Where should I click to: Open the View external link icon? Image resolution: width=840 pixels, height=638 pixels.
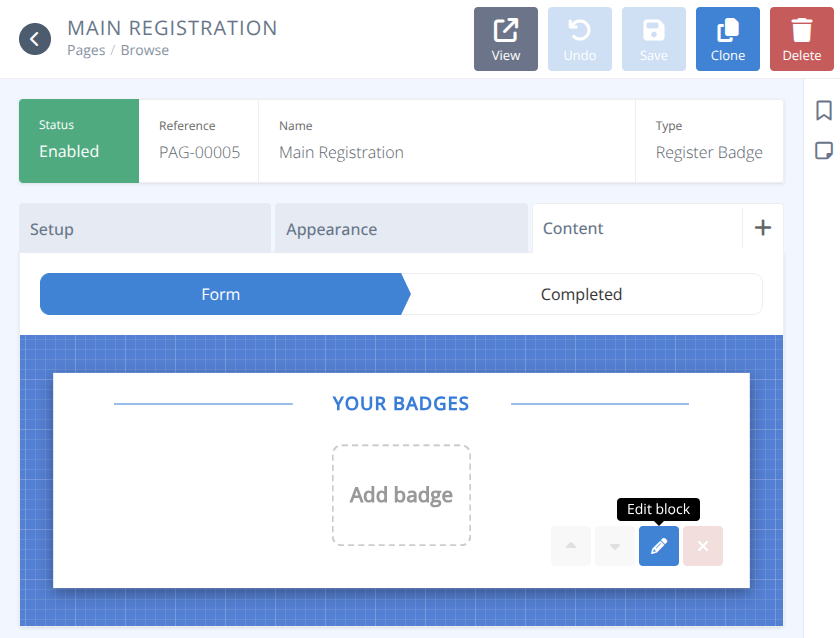(506, 39)
